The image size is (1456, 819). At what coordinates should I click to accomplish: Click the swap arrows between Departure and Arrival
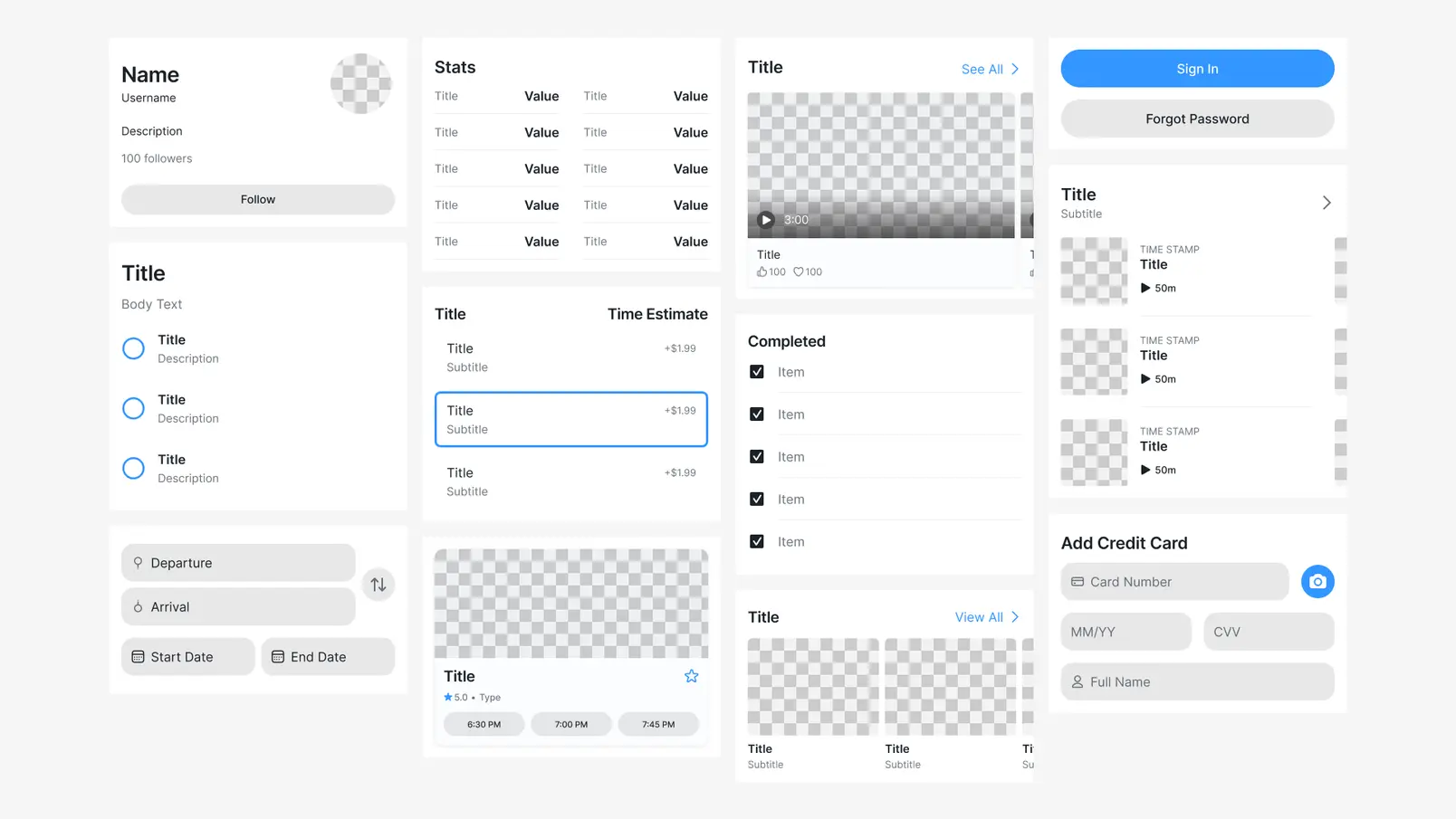point(378,585)
